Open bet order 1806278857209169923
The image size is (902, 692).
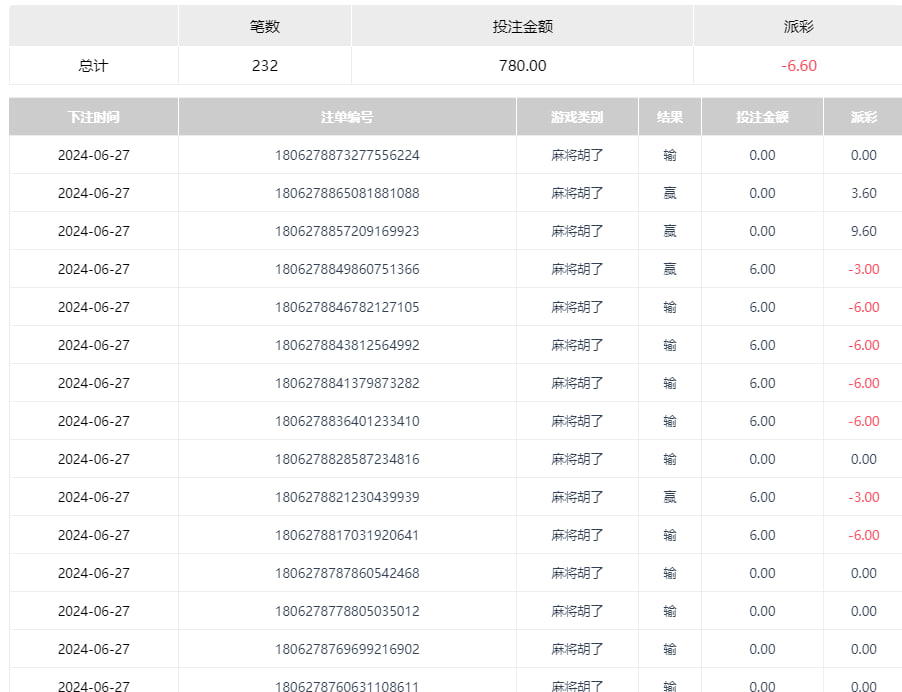pos(347,231)
